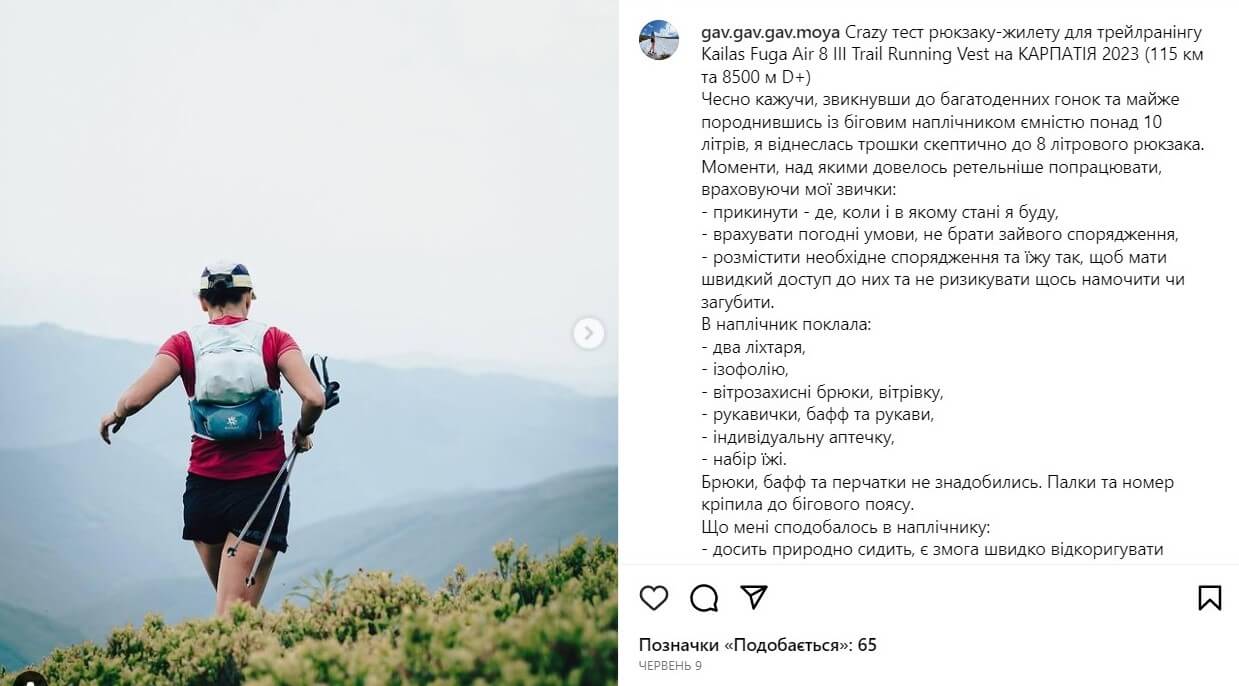Open the post date ЧЕРВЕНЬ 9
The image size is (1239, 686).
pyautogui.click(x=670, y=666)
